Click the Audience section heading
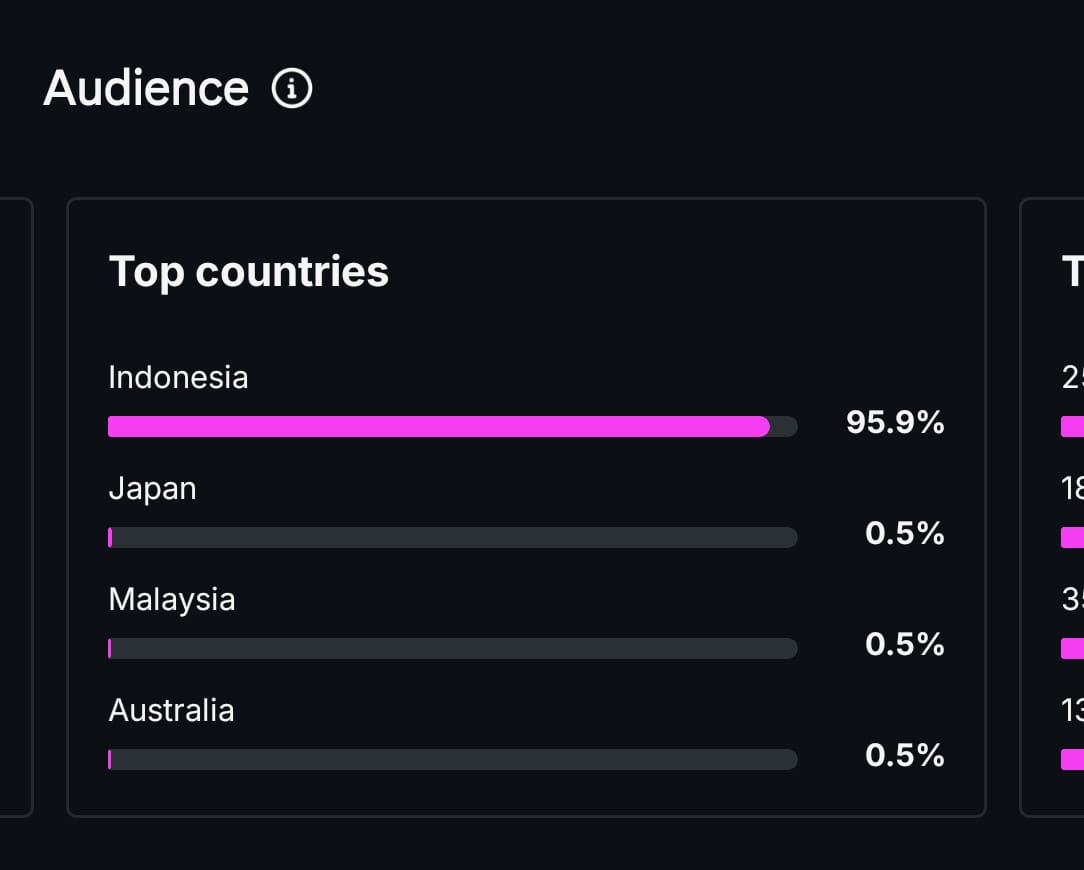 (146, 88)
